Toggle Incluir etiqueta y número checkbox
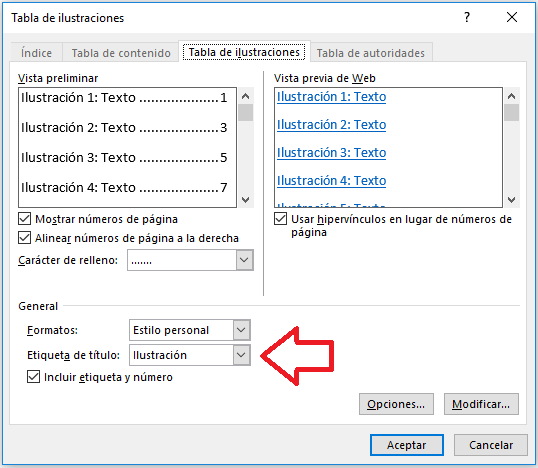This screenshot has width=538, height=468. [33, 377]
